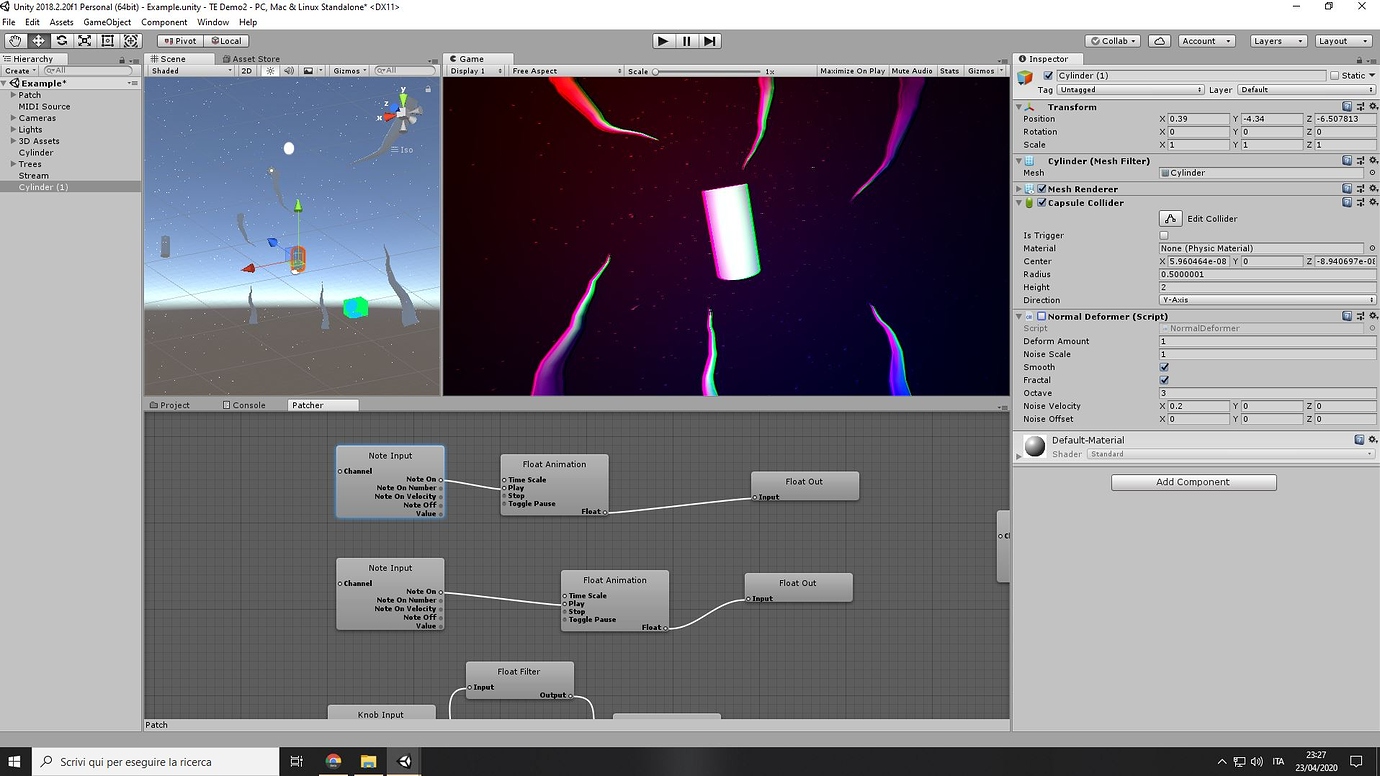Choose the Rect Transform tool

tap(108, 40)
